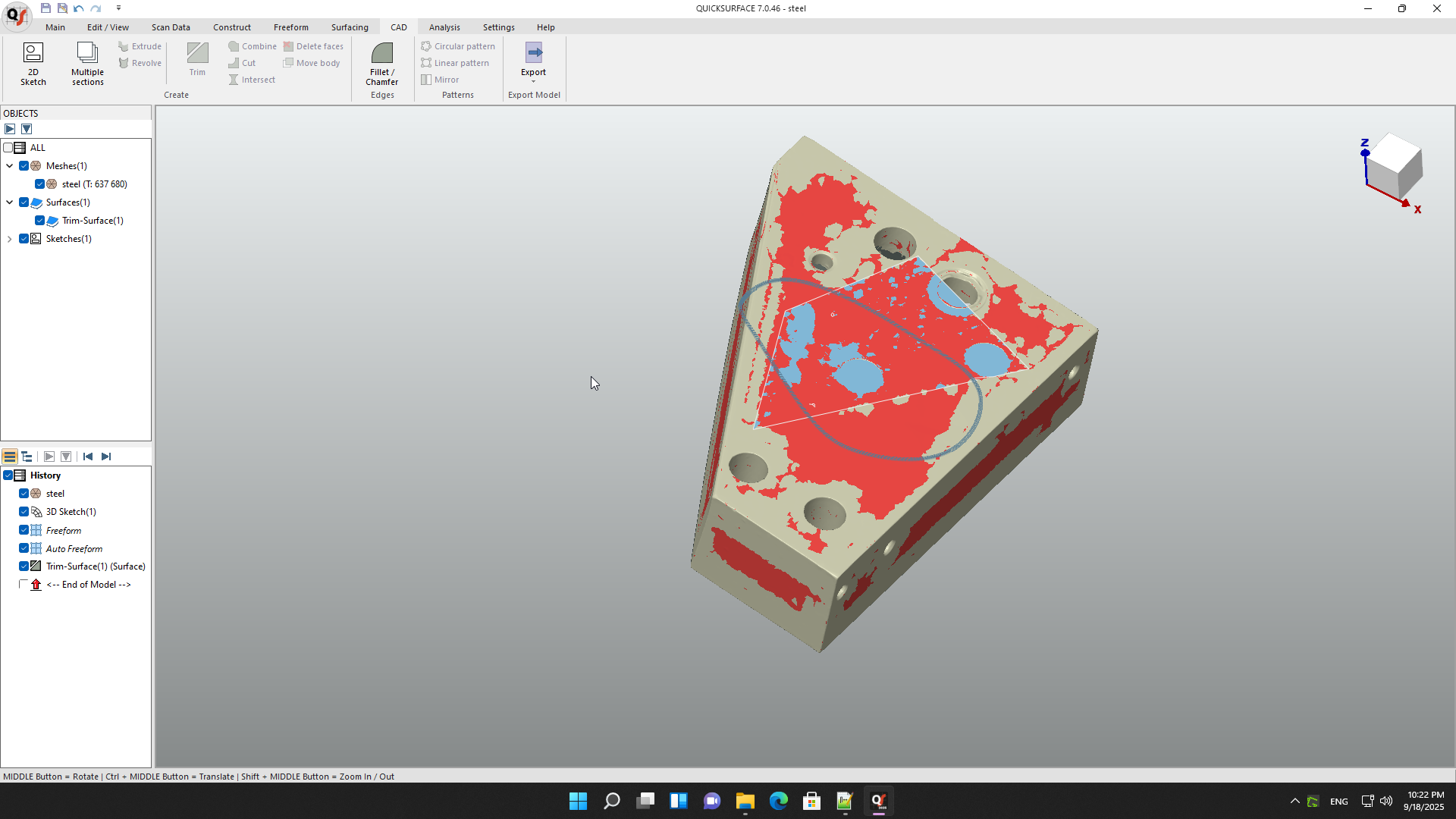Viewport: 1456px width, 819px height.
Task: Select Auto Freeform in history list
Action: pyautogui.click(x=74, y=548)
